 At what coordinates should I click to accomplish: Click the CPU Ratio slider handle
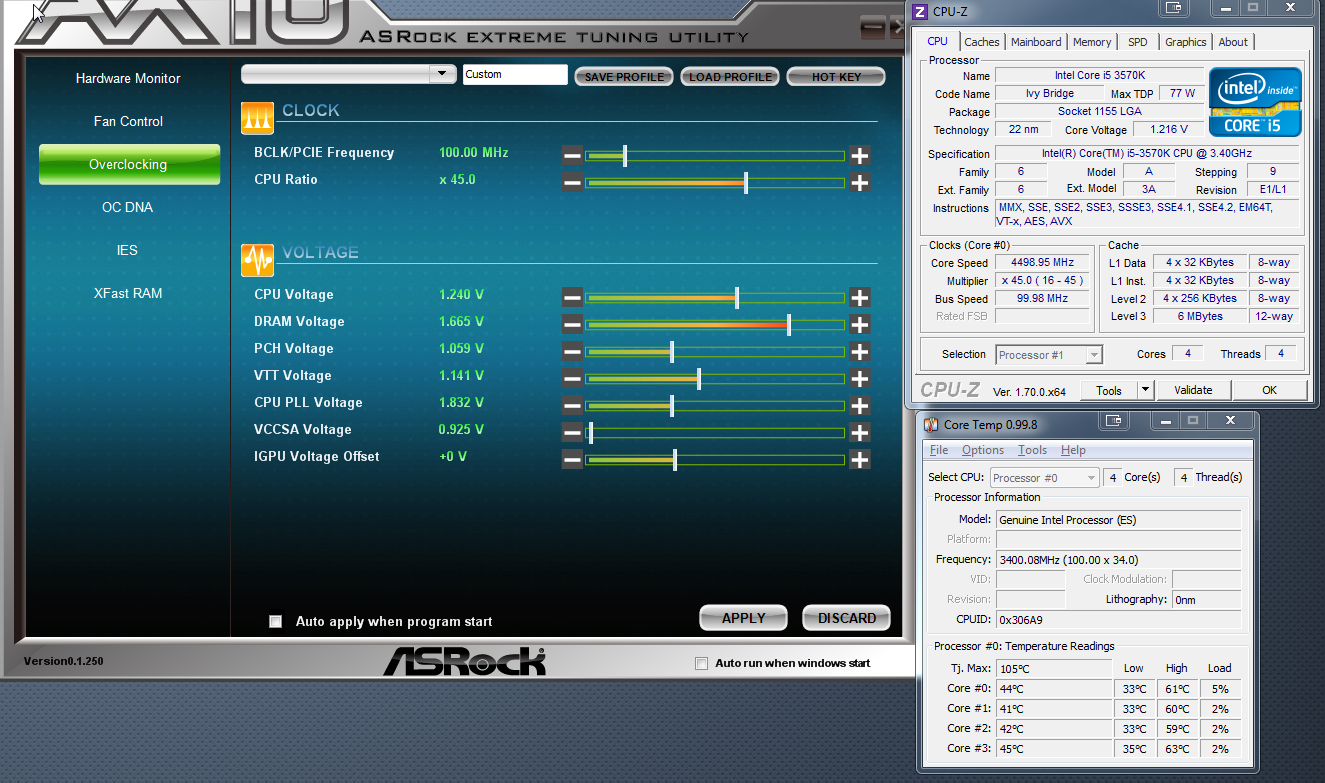pos(746,183)
